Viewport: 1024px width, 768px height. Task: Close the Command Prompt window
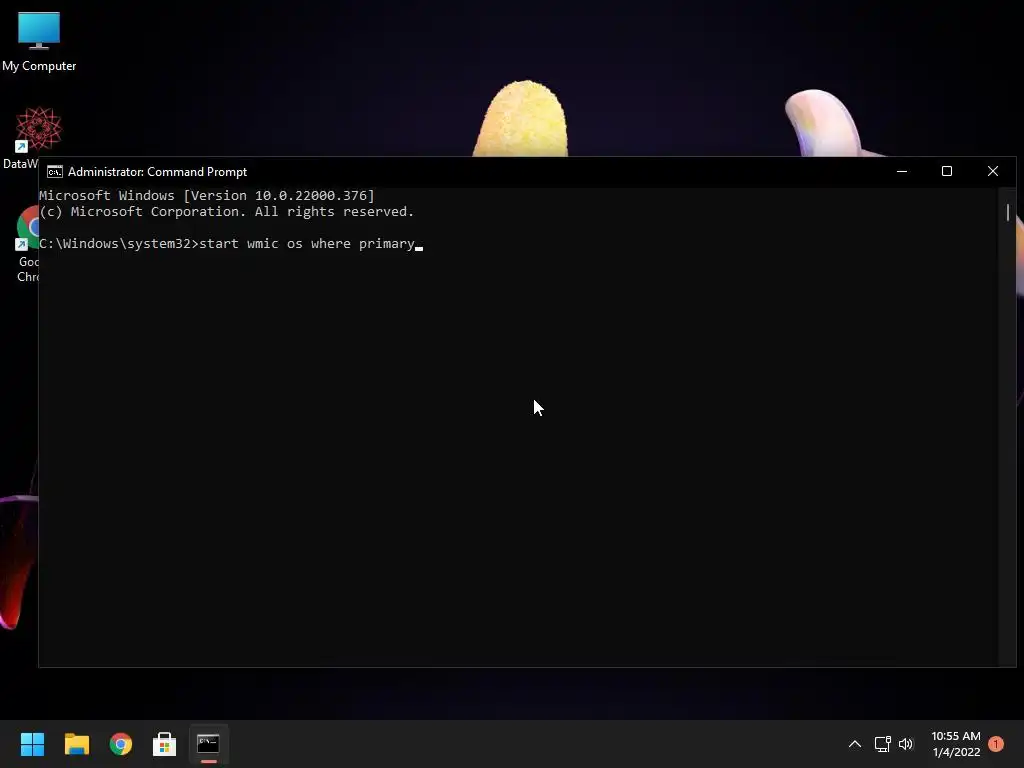(993, 171)
